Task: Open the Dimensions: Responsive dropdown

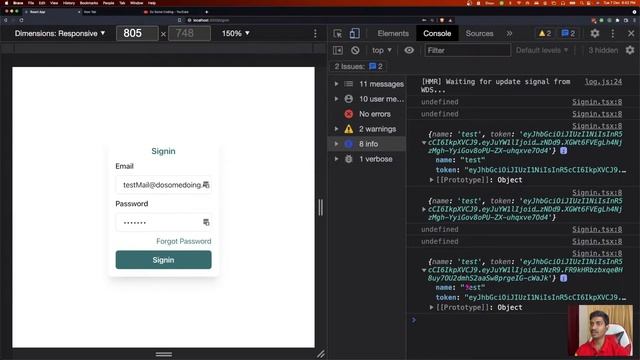Action: [x=60, y=33]
